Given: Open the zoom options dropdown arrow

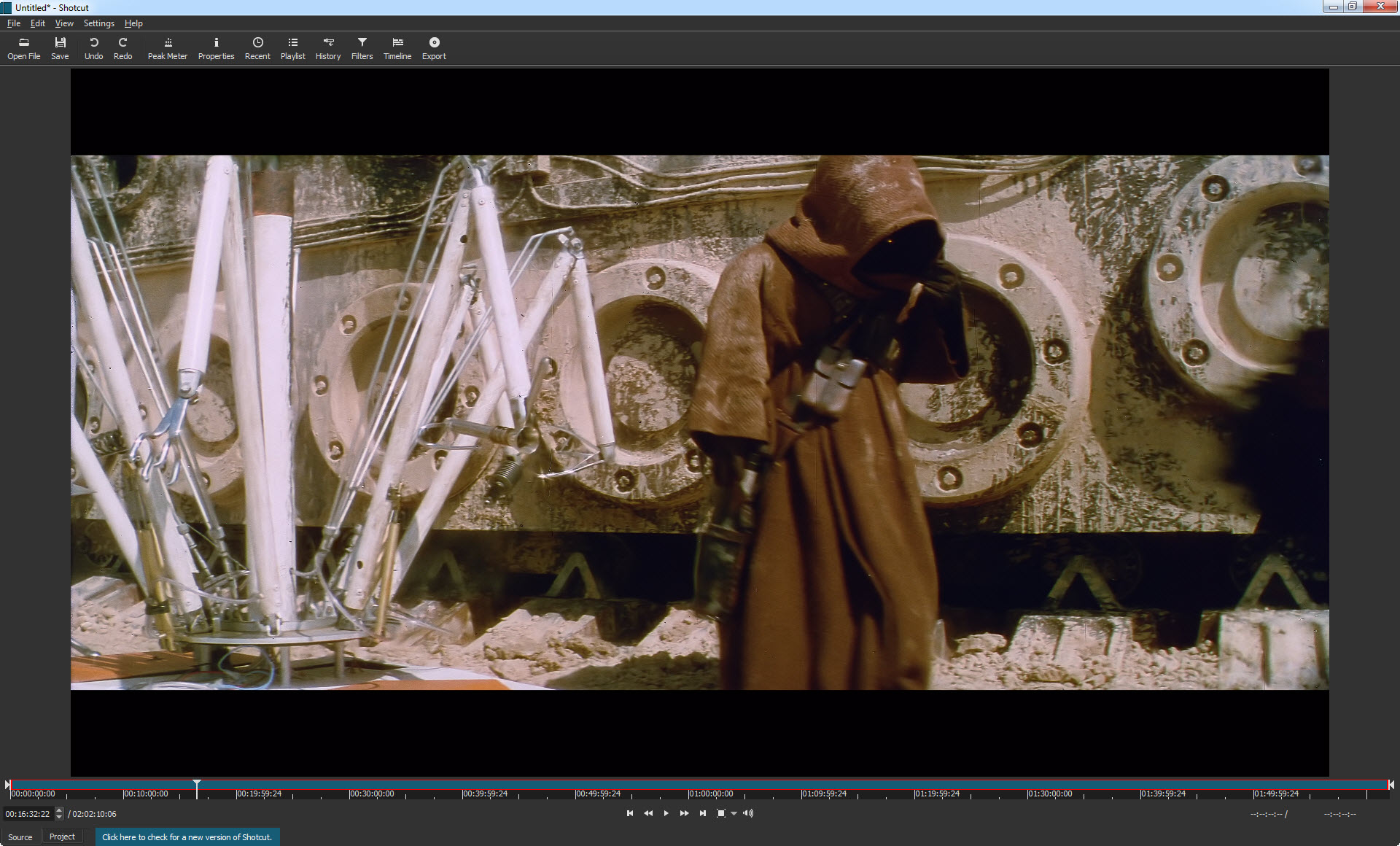Looking at the screenshot, I should (x=734, y=814).
